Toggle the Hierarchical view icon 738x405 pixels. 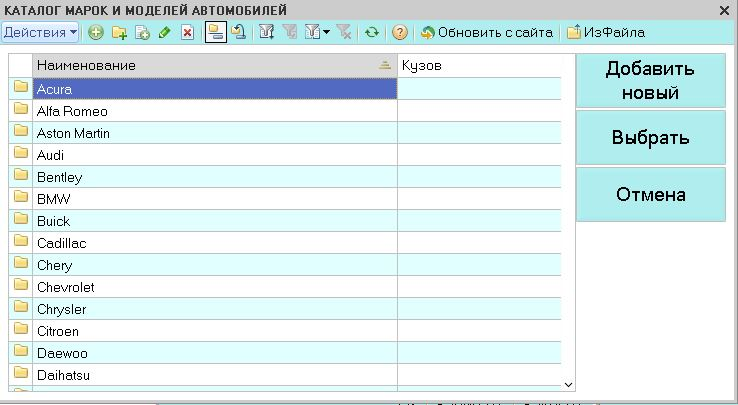[x=216, y=32]
